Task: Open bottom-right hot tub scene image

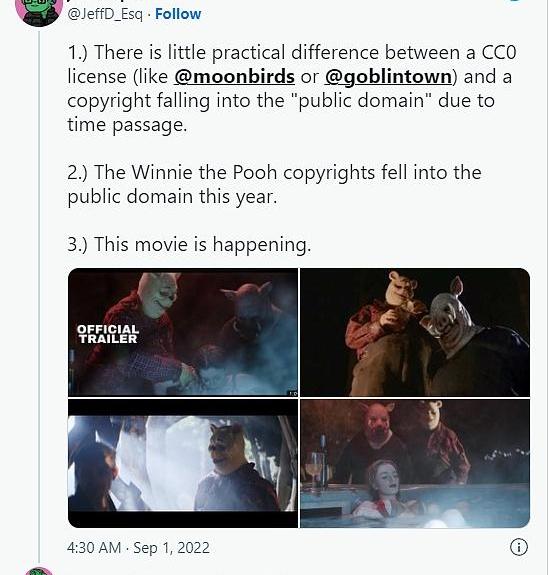Action: [x=415, y=463]
